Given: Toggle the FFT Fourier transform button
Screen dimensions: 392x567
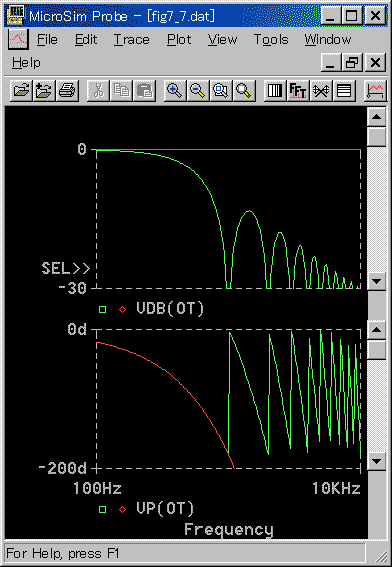Looking at the screenshot, I should click(x=298, y=90).
